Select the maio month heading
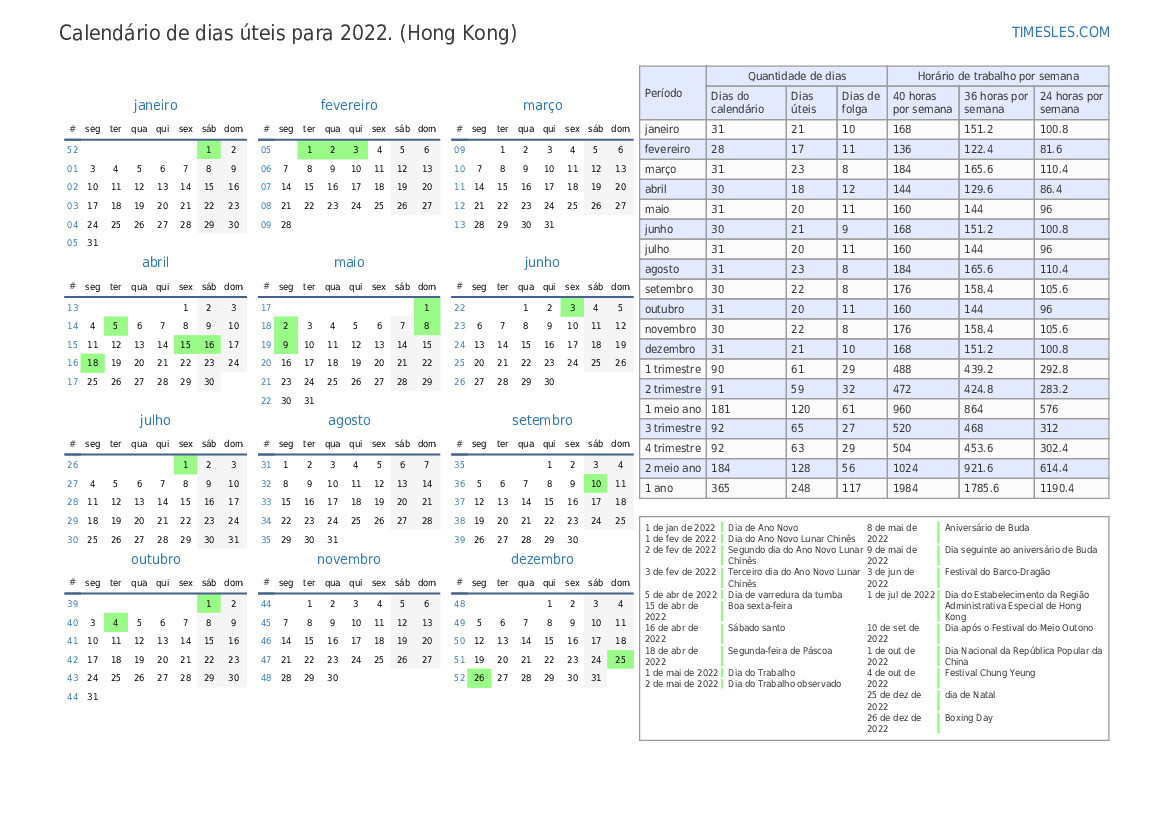The width and height of the screenshot is (1169, 827). (x=349, y=262)
